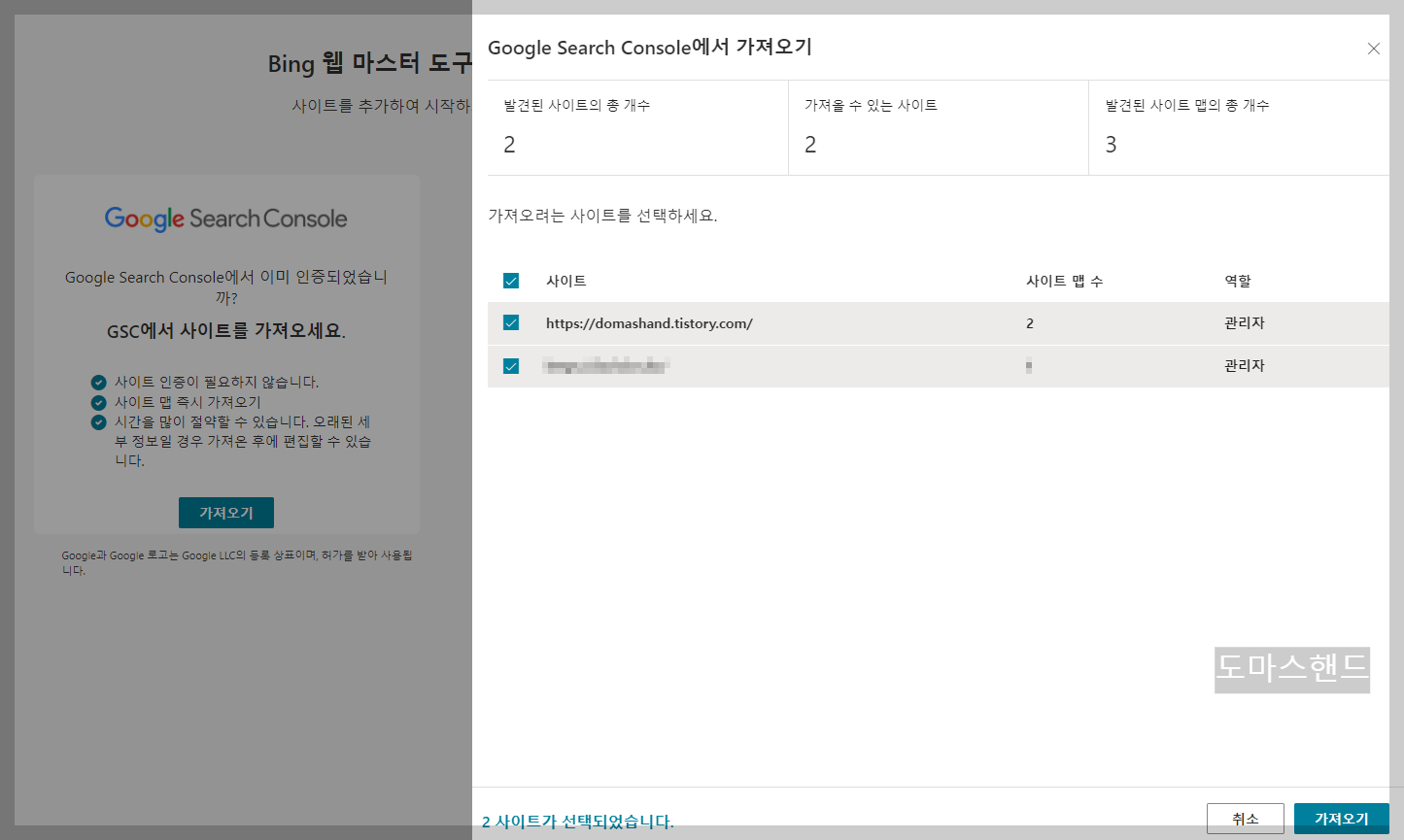The height and width of the screenshot is (840, 1404).
Task: Click 관리자 role in domashand row
Action: pos(1245,323)
